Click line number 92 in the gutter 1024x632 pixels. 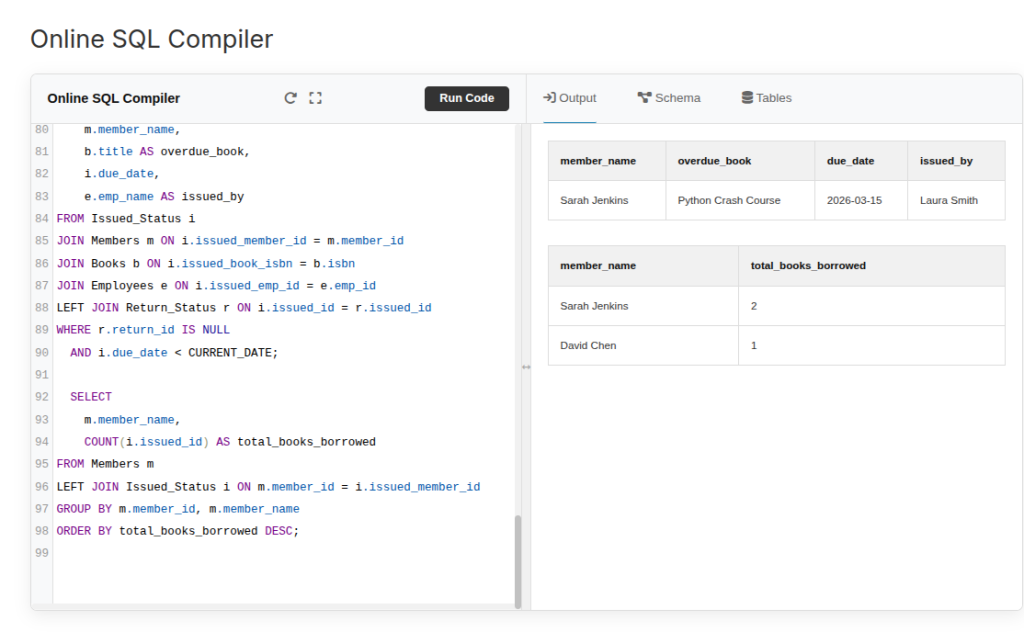tap(41, 397)
